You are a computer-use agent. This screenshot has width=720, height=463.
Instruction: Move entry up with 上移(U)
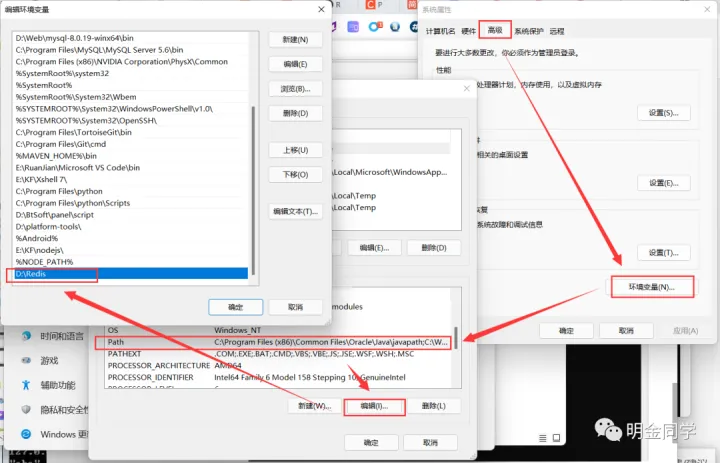coord(296,149)
